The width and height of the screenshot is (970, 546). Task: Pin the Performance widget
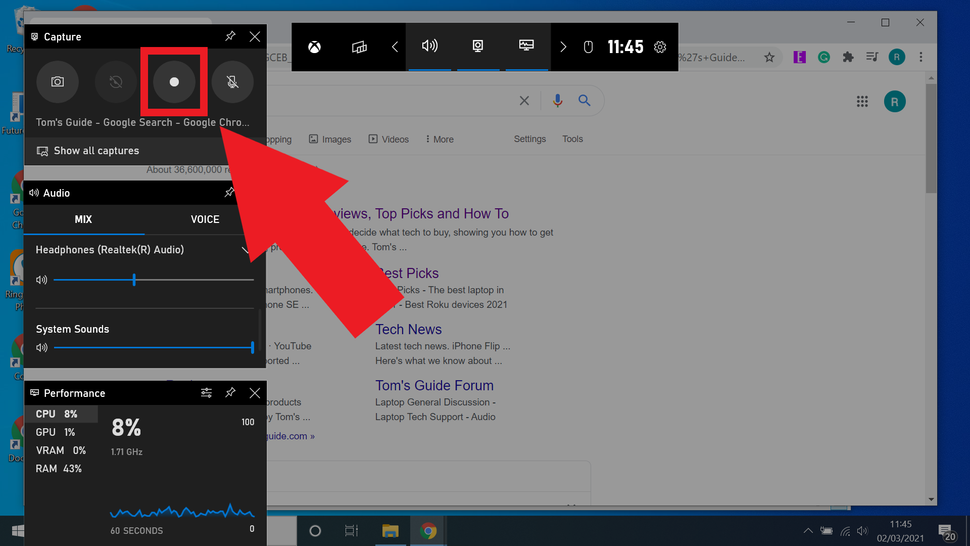click(x=230, y=393)
